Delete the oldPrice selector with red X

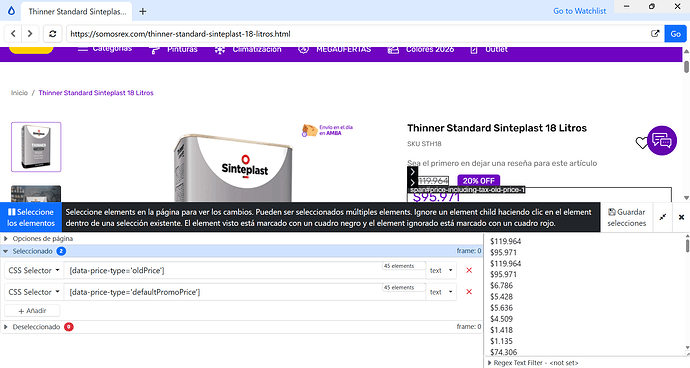[469, 270]
